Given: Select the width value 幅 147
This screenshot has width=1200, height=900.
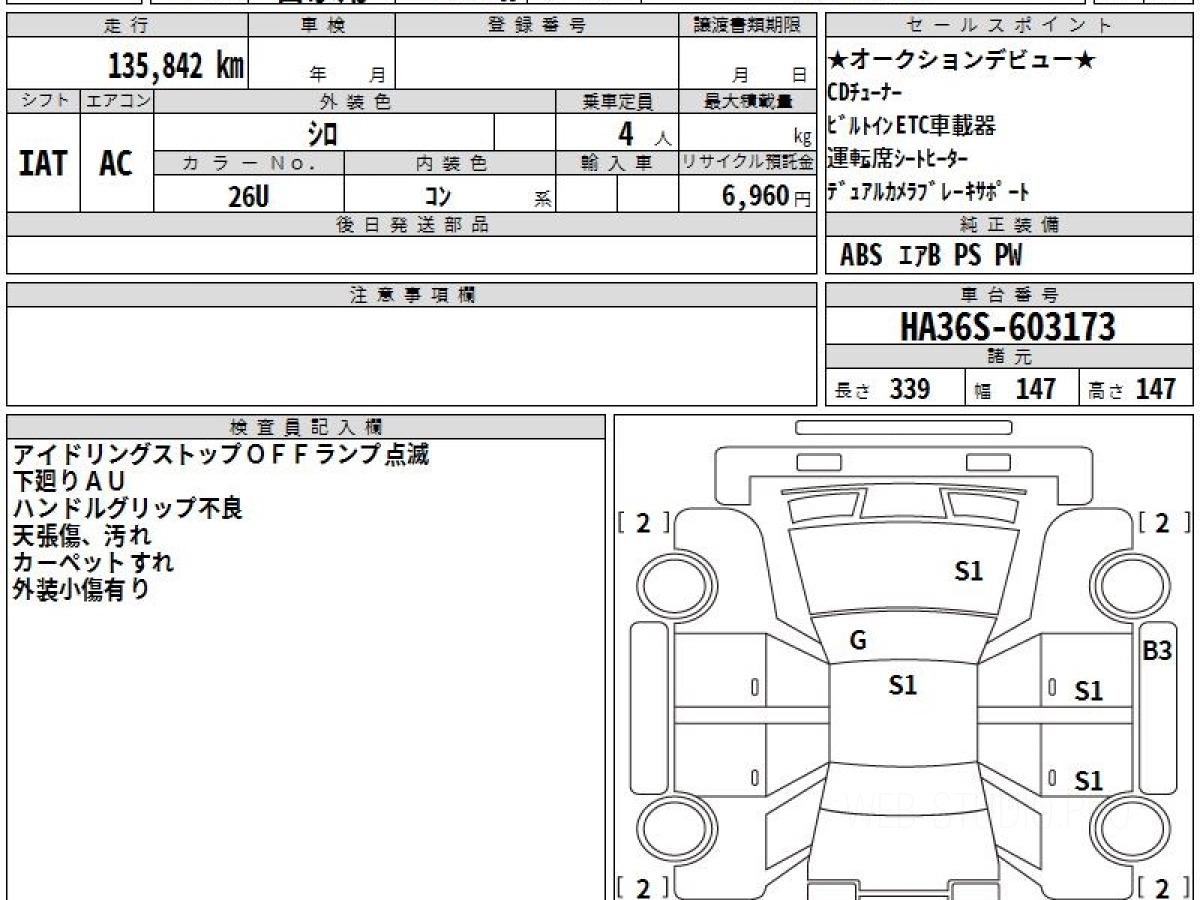Looking at the screenshot, I should click(x=1016, y=389).
